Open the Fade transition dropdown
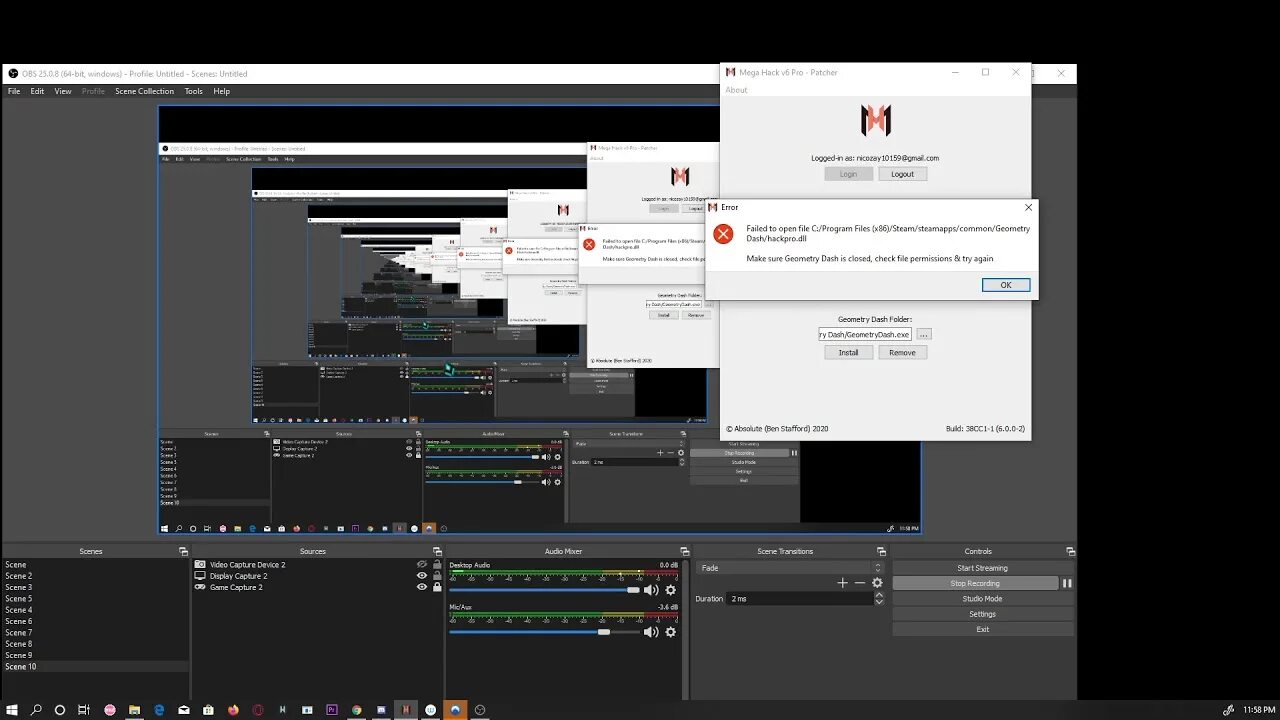The image size is (1280, 720). pyautogui.click(x=789, y=568)
